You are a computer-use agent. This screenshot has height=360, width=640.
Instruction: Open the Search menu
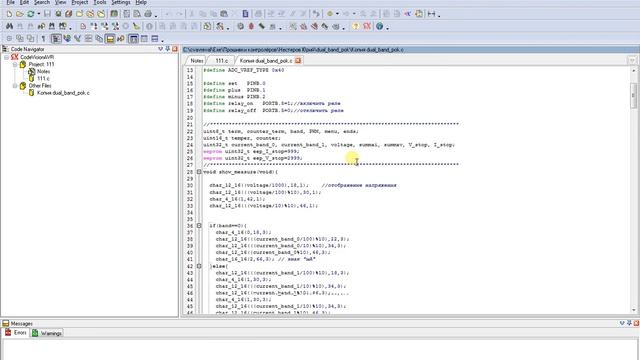[x=42, y=2]
